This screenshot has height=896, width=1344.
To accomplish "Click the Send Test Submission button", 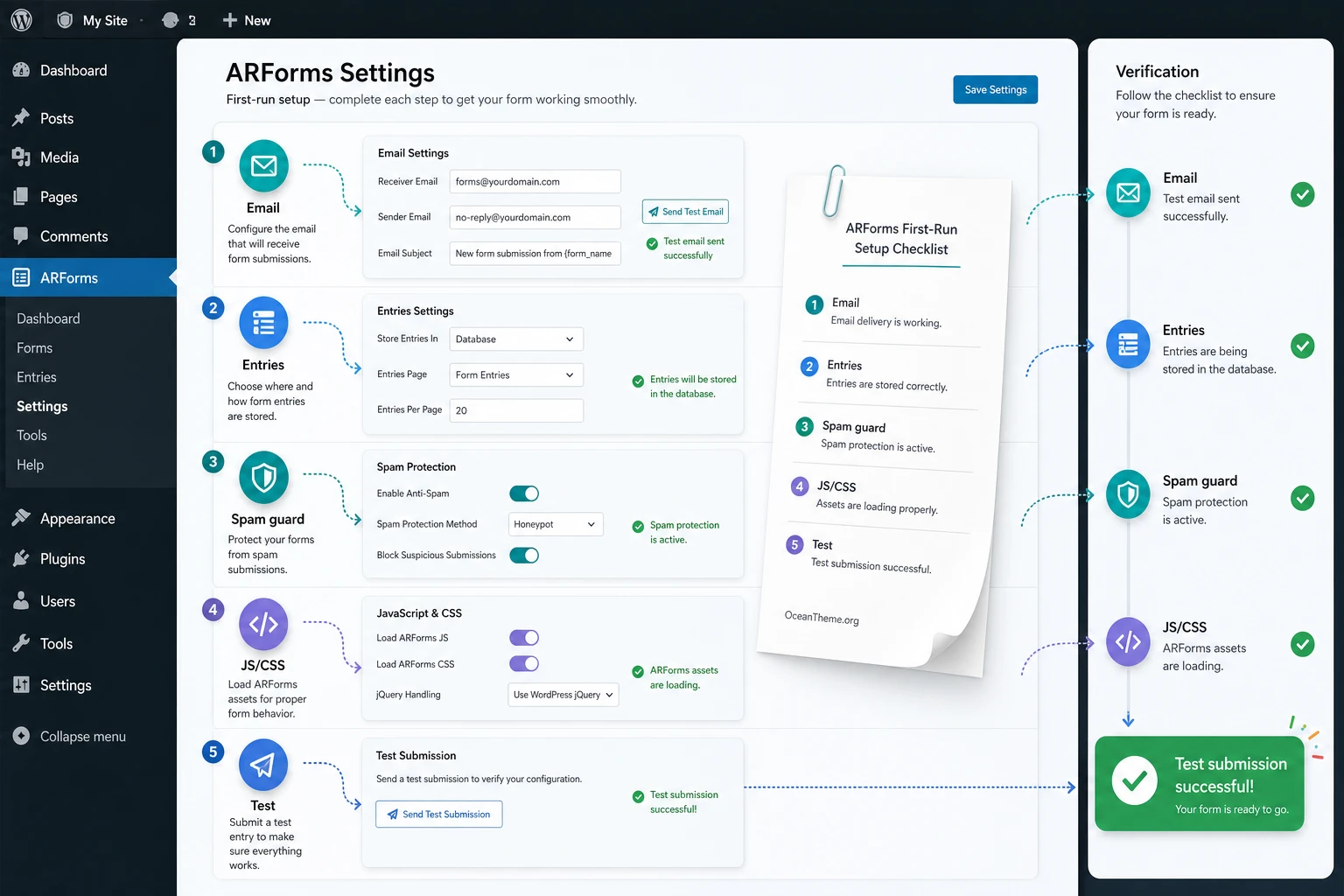I will click(438, 814).
